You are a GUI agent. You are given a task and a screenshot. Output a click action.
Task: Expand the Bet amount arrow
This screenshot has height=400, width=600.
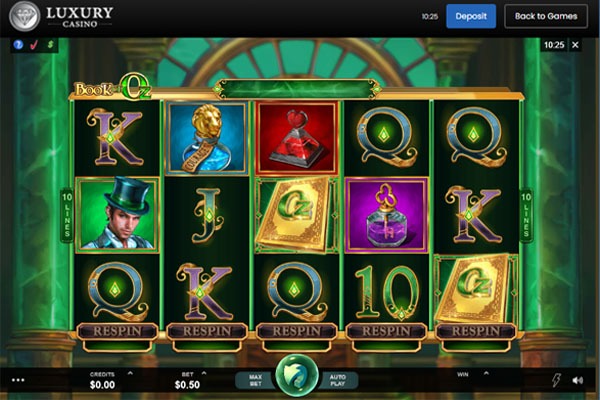coord(204,373)
